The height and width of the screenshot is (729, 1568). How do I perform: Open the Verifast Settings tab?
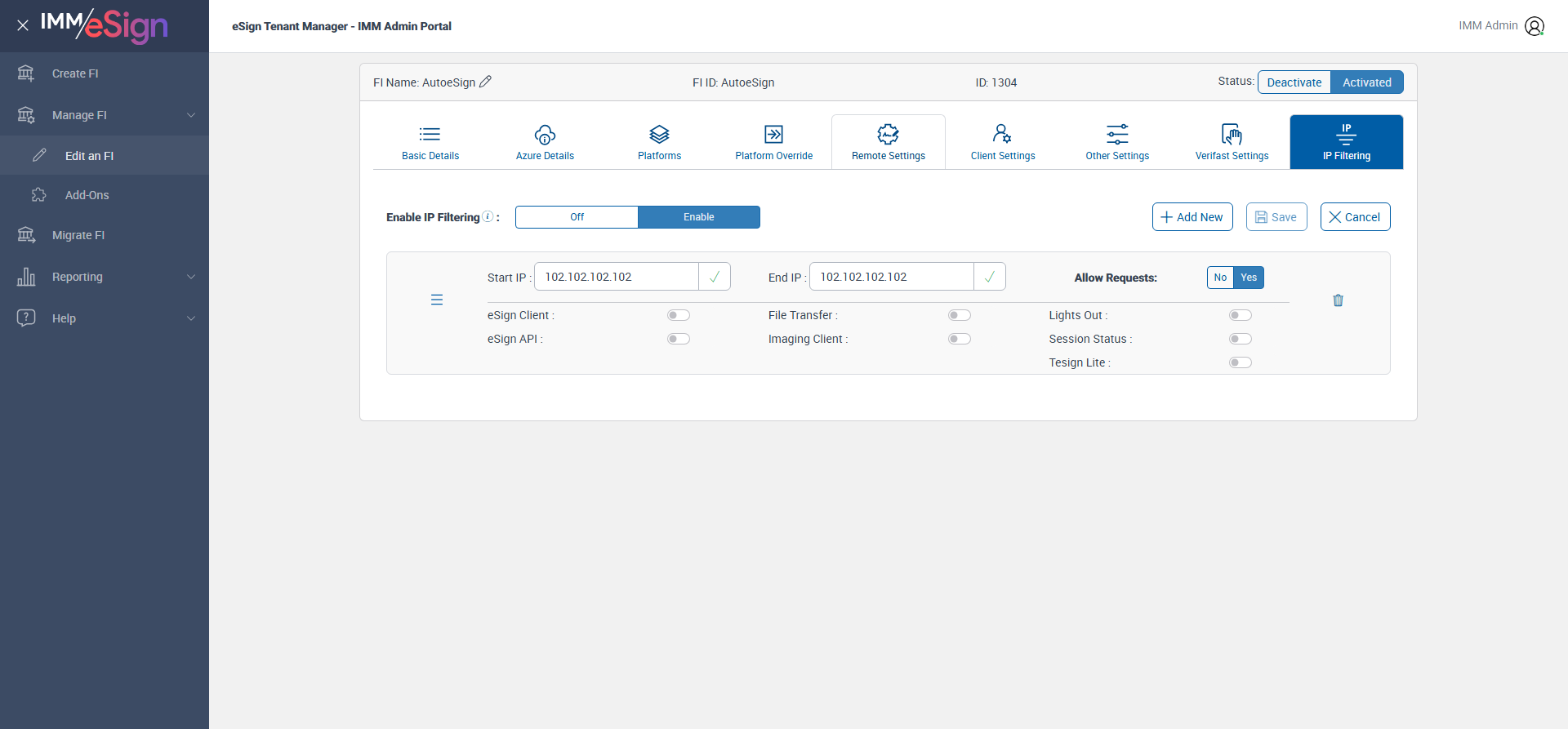click(x=1232, y=142)
